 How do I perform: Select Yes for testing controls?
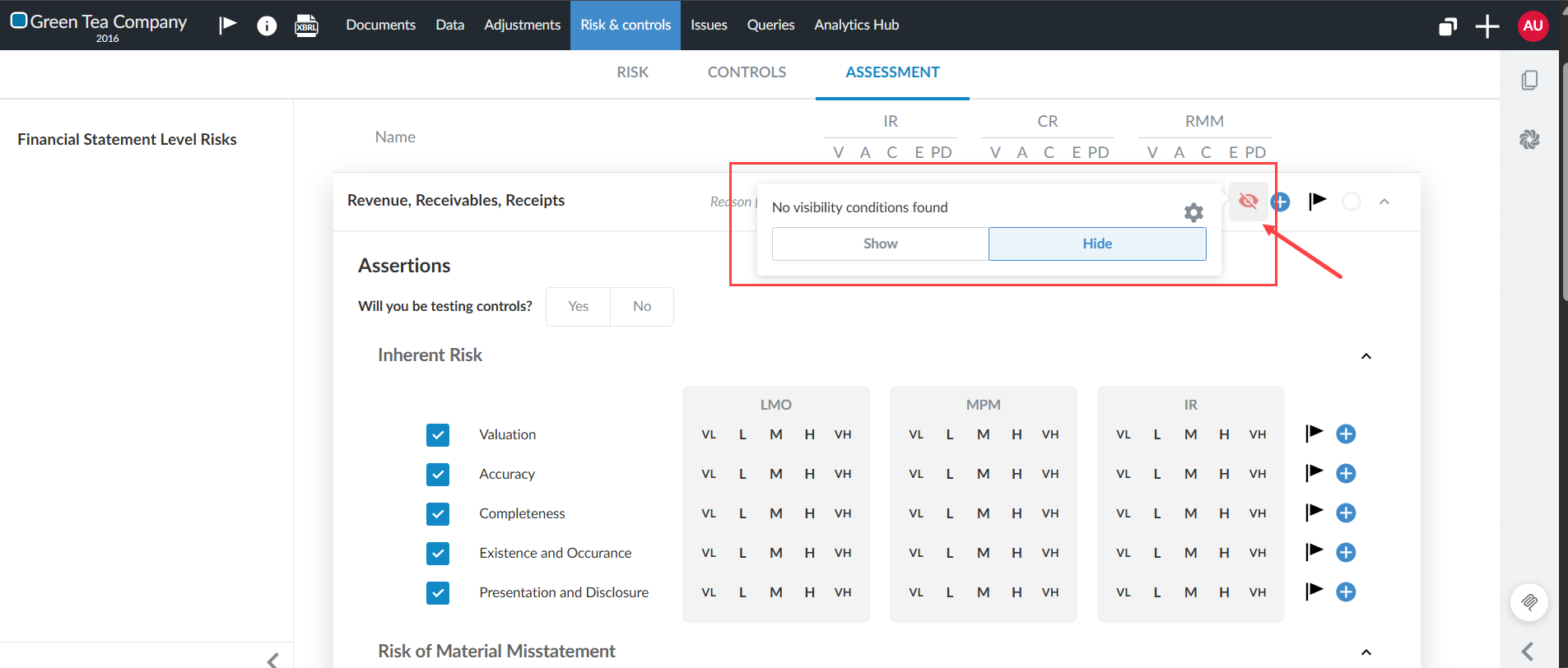pos(579,307)
